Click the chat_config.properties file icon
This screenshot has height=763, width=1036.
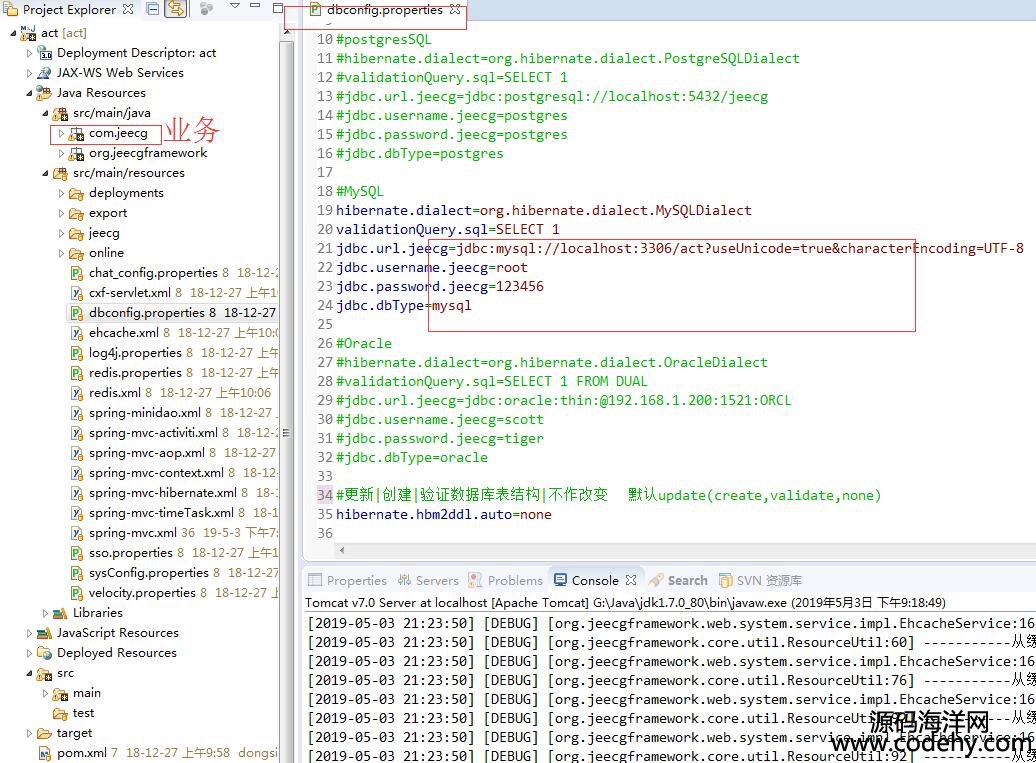[x=77, y=273]
